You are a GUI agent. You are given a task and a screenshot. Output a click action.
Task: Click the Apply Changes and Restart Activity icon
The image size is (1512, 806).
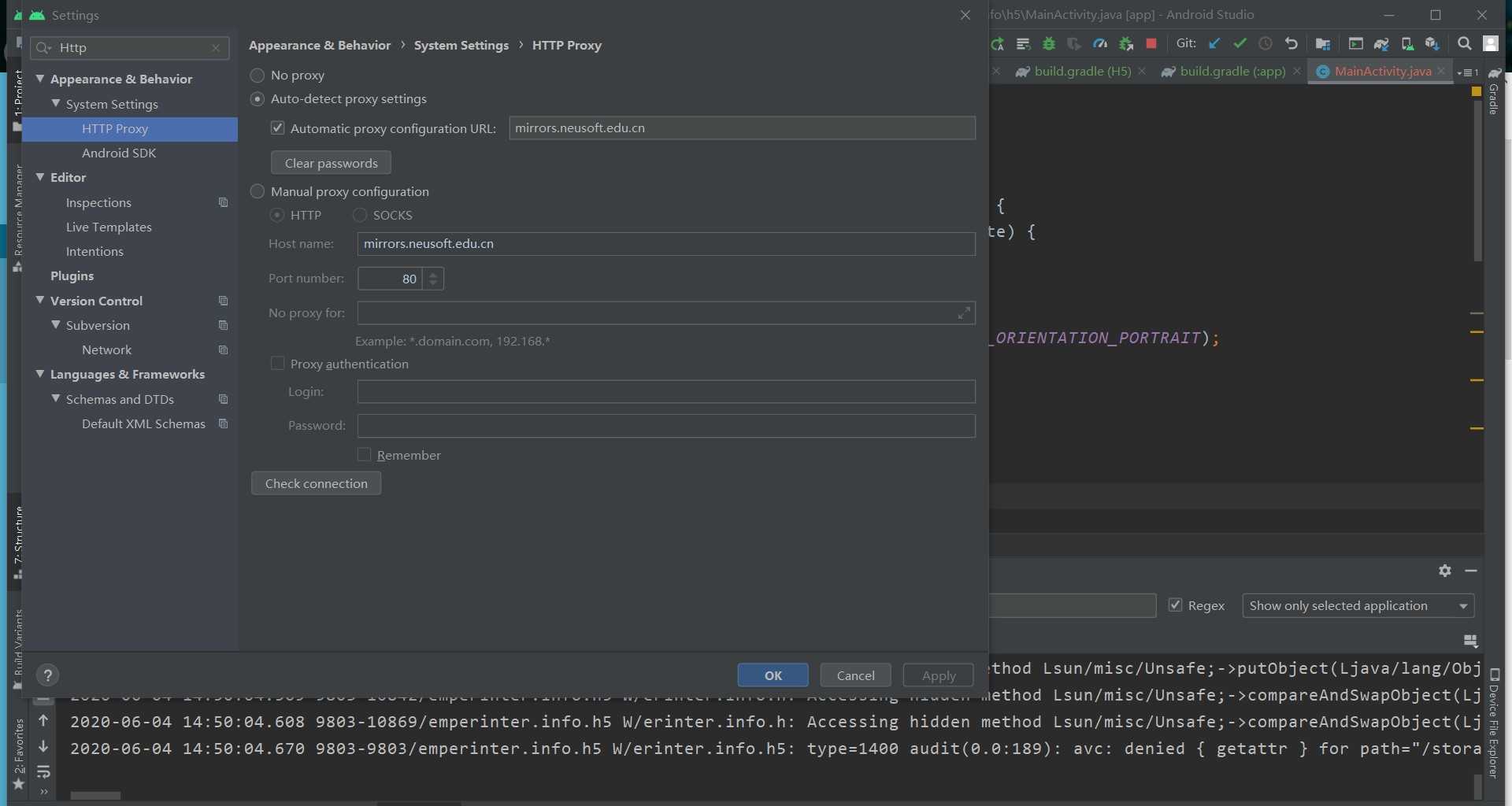998,44
